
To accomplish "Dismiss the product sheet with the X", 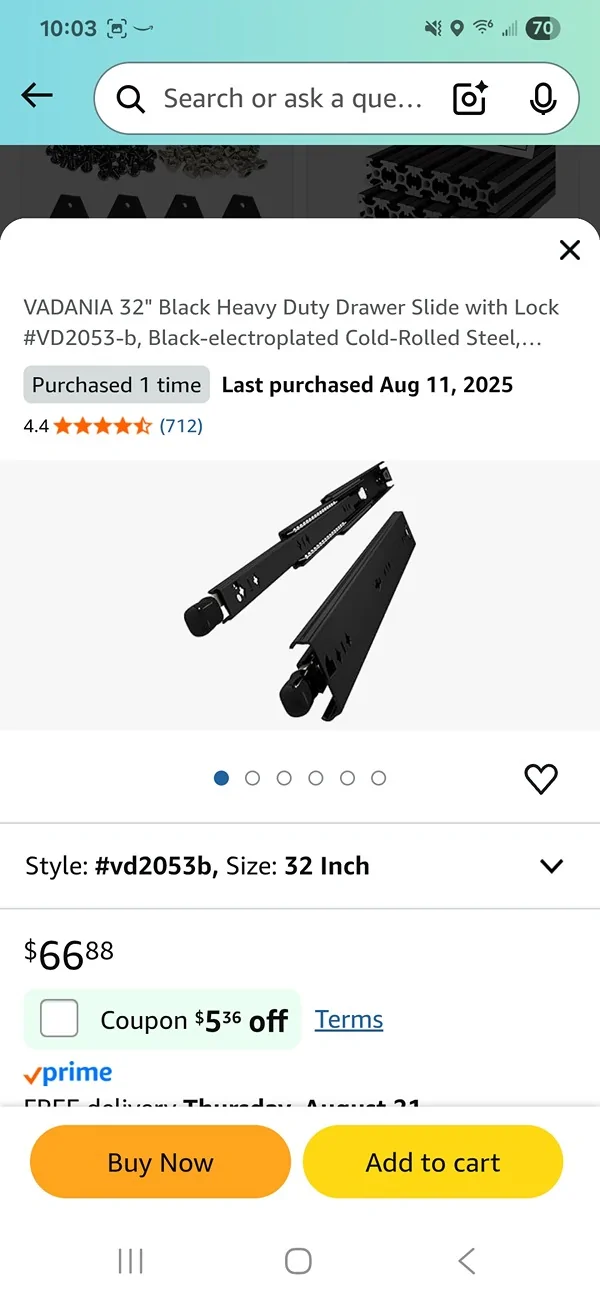I will click(x=569, y=250).
